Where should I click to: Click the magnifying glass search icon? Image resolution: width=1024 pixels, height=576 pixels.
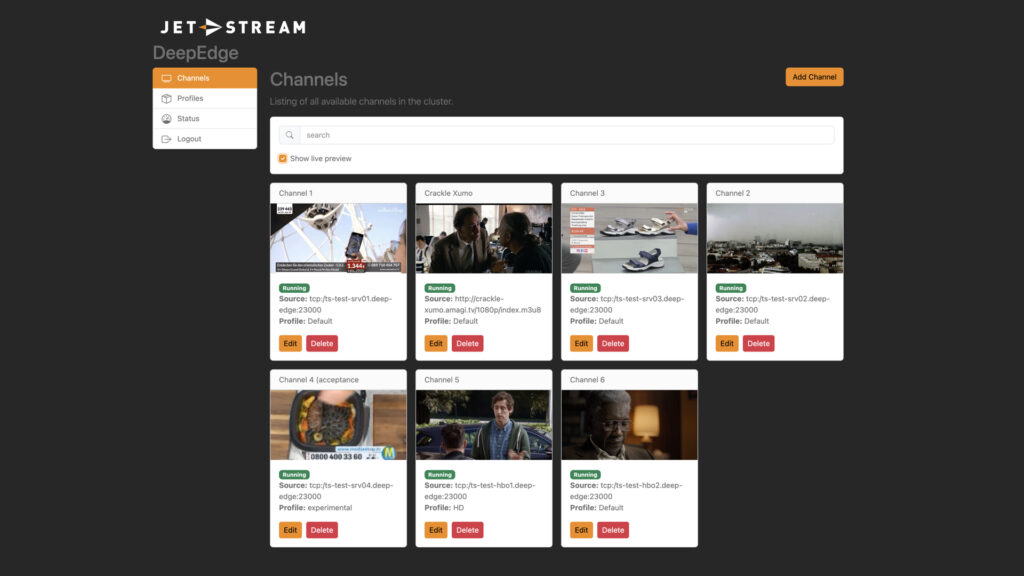point(289,135)
